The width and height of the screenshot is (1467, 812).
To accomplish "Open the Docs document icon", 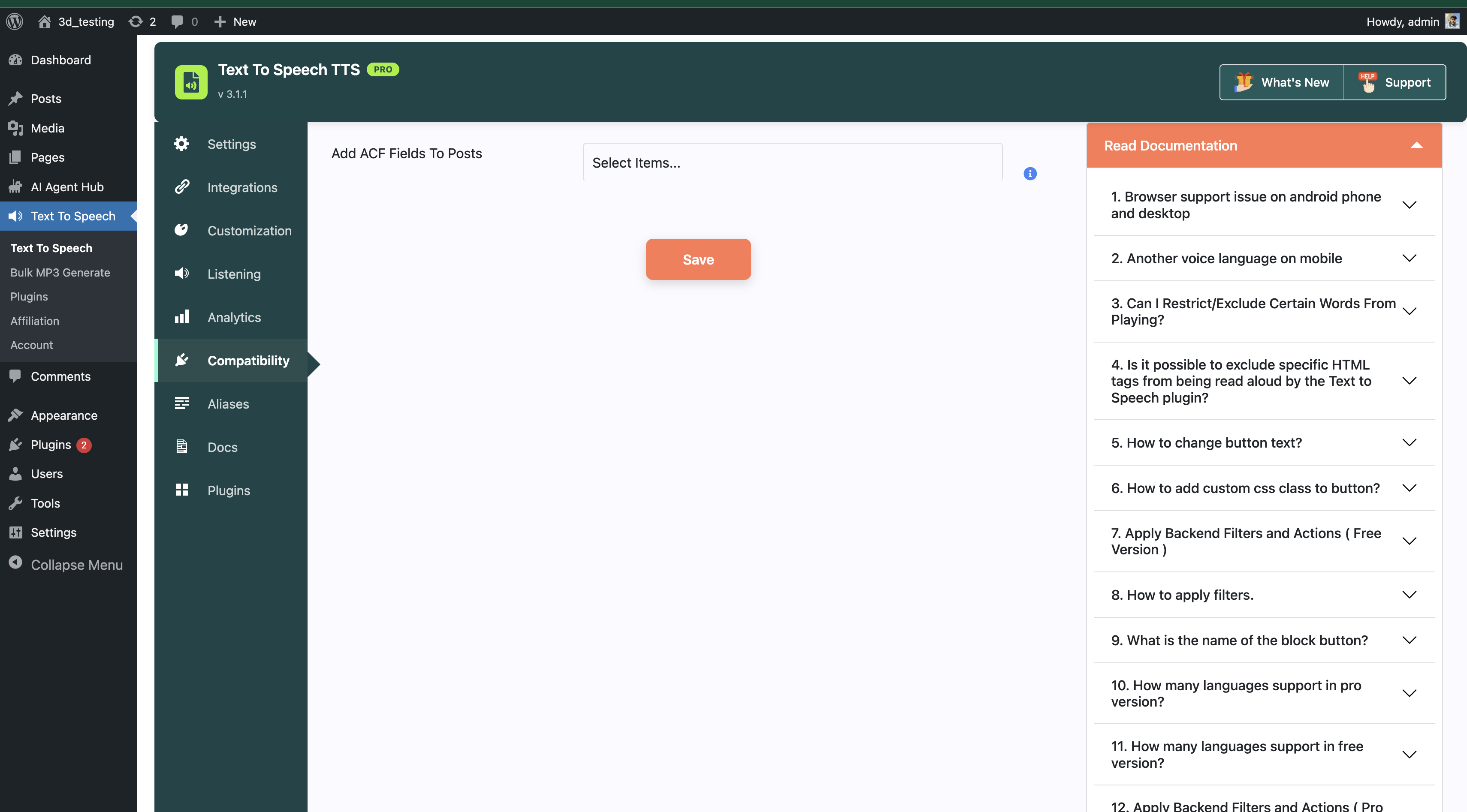I will pyautogui.click(x=181, y=447).
